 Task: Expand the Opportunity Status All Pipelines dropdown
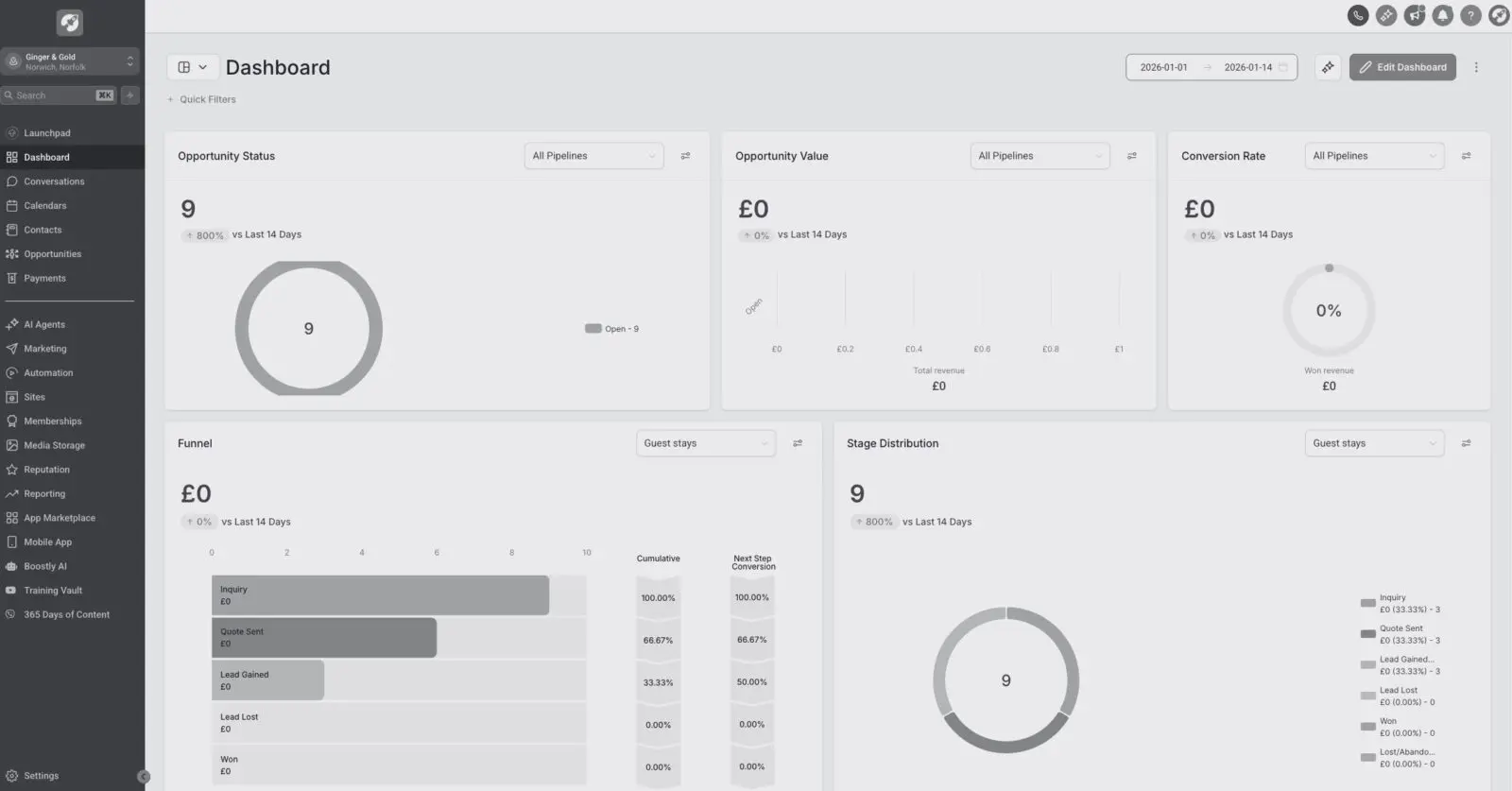click(593, 156)
